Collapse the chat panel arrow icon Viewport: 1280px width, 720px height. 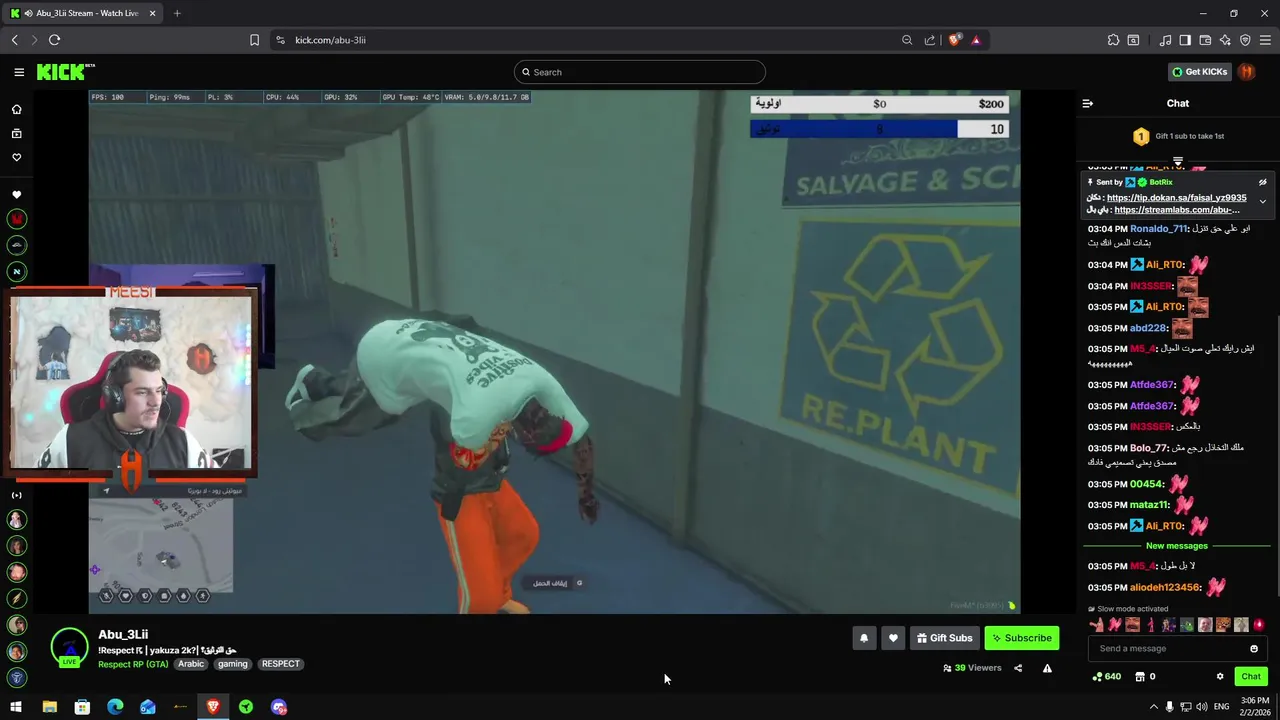(1088, 103)
